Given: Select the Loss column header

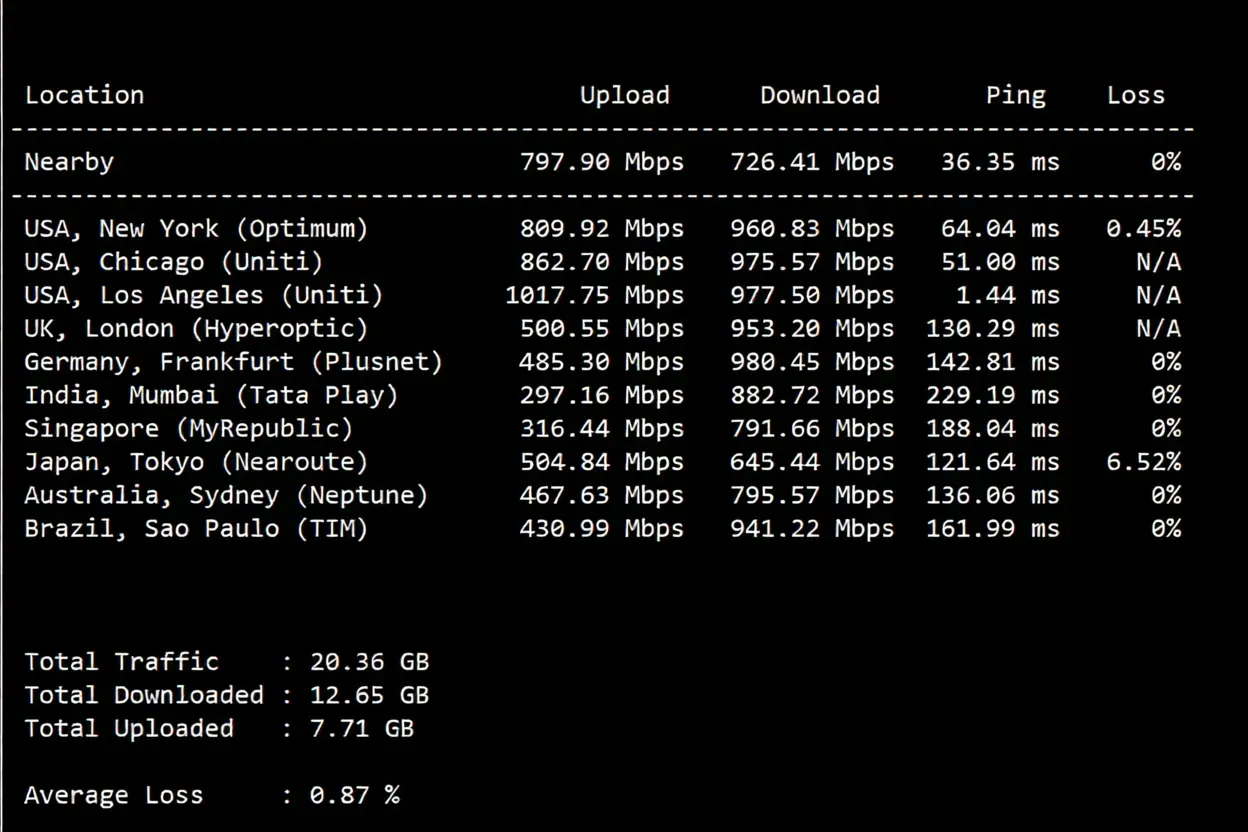Looking at the screenshot, I should coord(1136,95).
